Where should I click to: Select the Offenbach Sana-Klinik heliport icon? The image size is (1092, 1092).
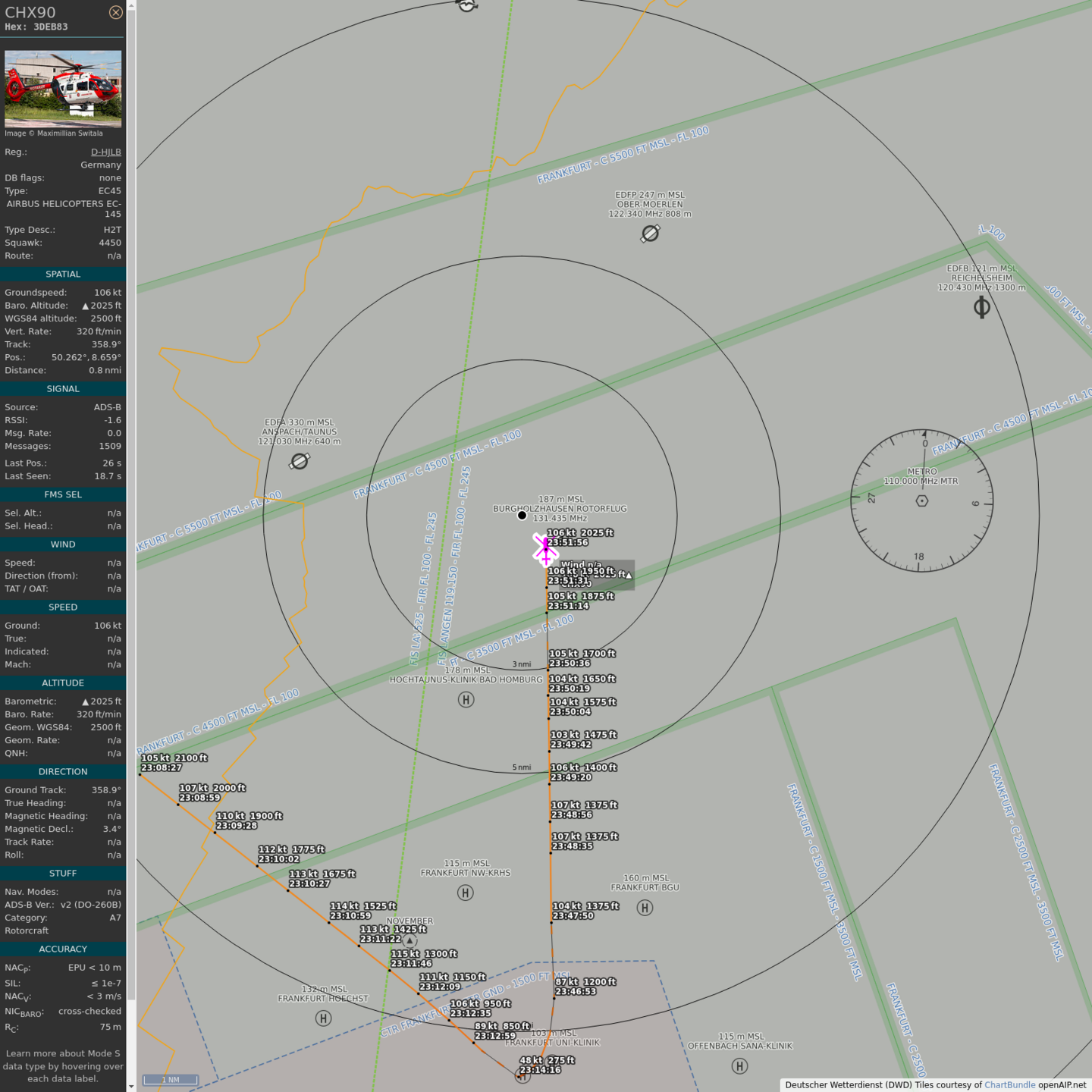coord(740,1066)
